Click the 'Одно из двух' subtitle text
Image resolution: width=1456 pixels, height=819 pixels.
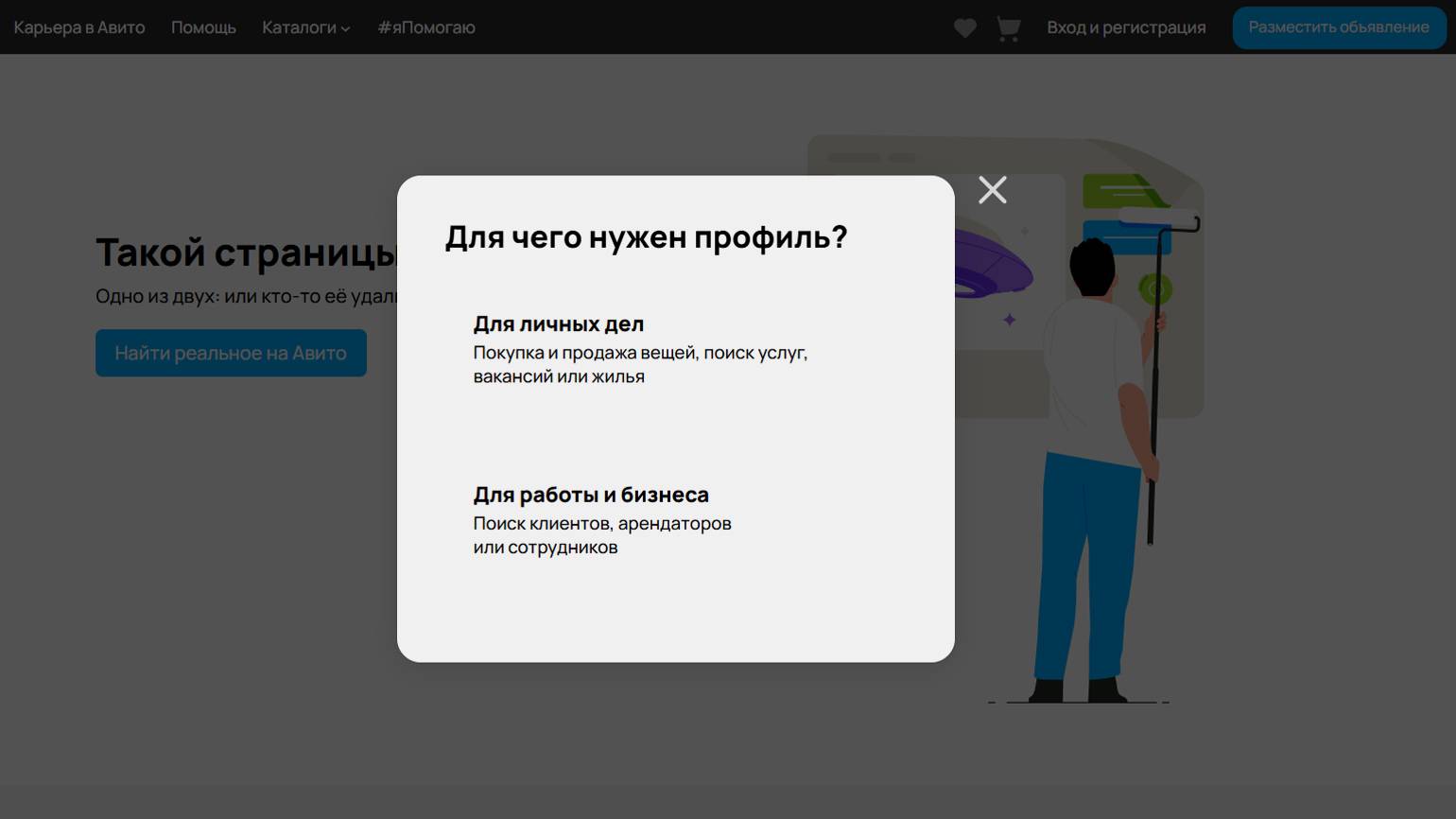246,296
